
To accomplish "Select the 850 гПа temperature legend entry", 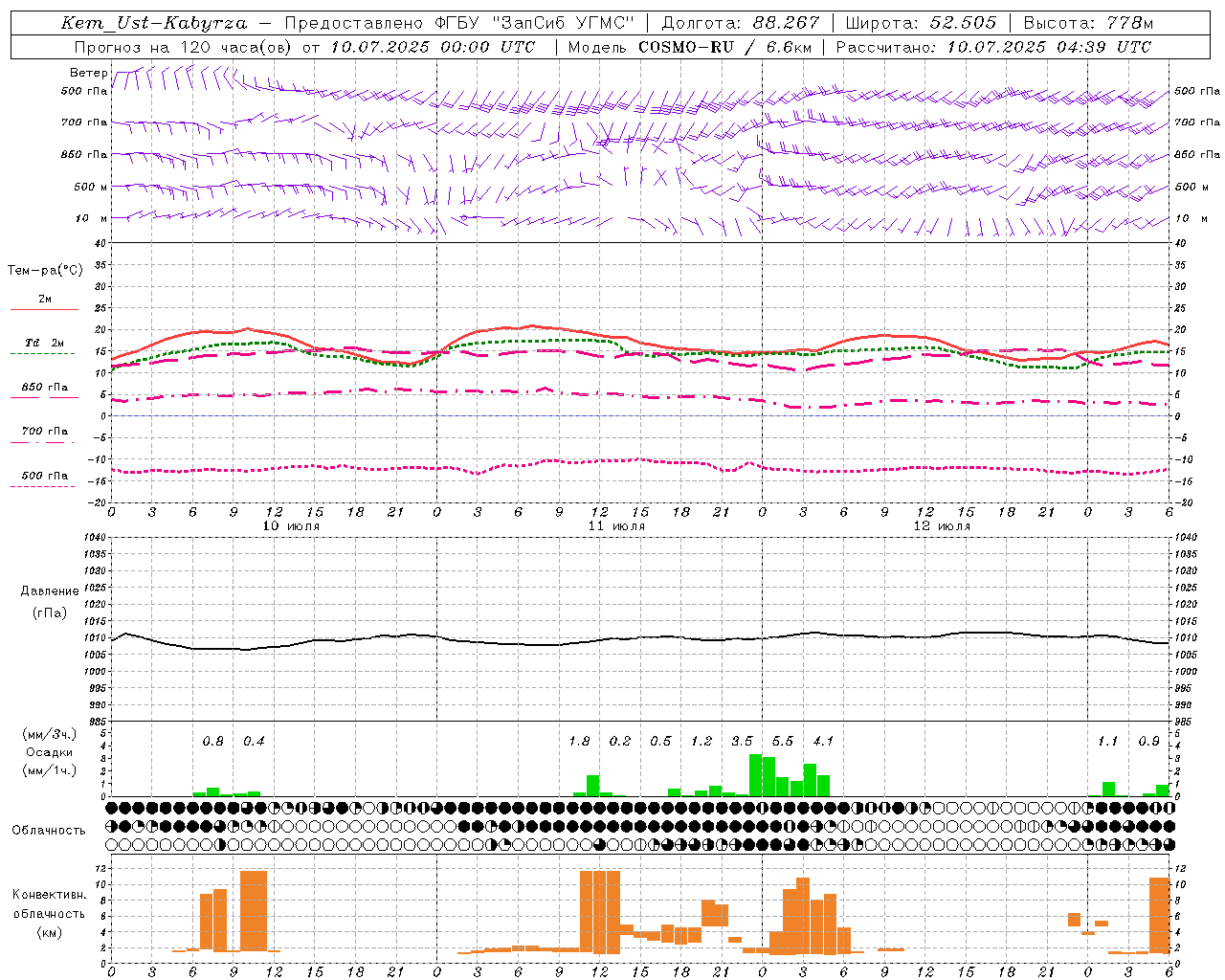I will coord(44,391).
